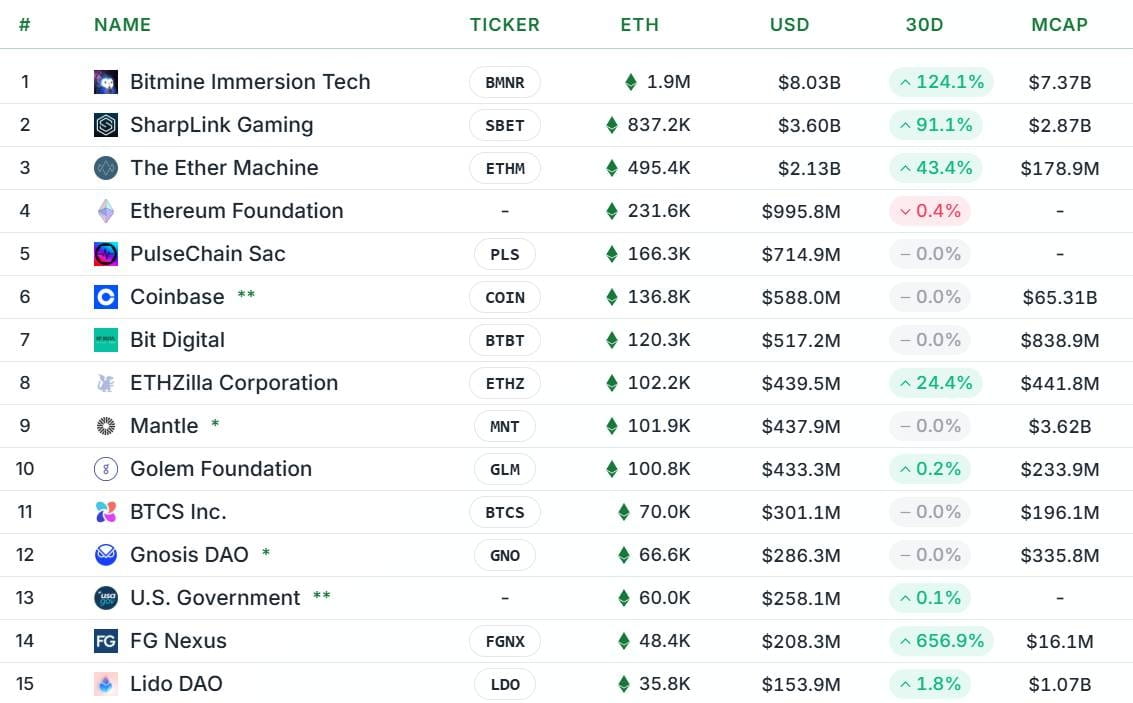Open the Lido DAO name link
Viewport: 1133px width, 703px height.
point(176,683)
